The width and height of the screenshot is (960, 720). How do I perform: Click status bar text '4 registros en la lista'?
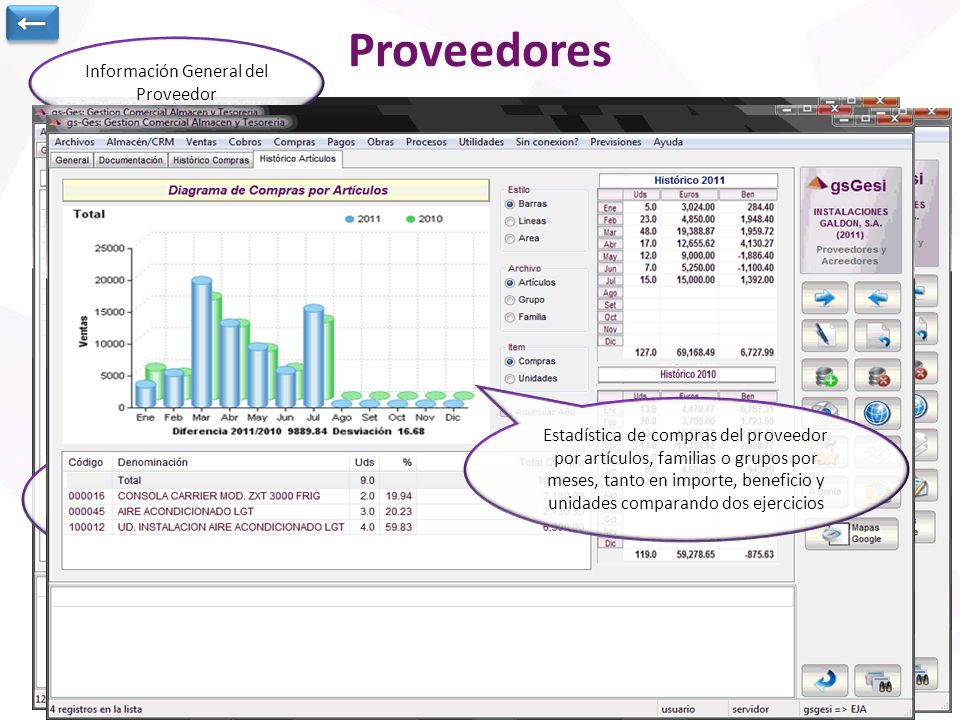(x=96, y=710)
